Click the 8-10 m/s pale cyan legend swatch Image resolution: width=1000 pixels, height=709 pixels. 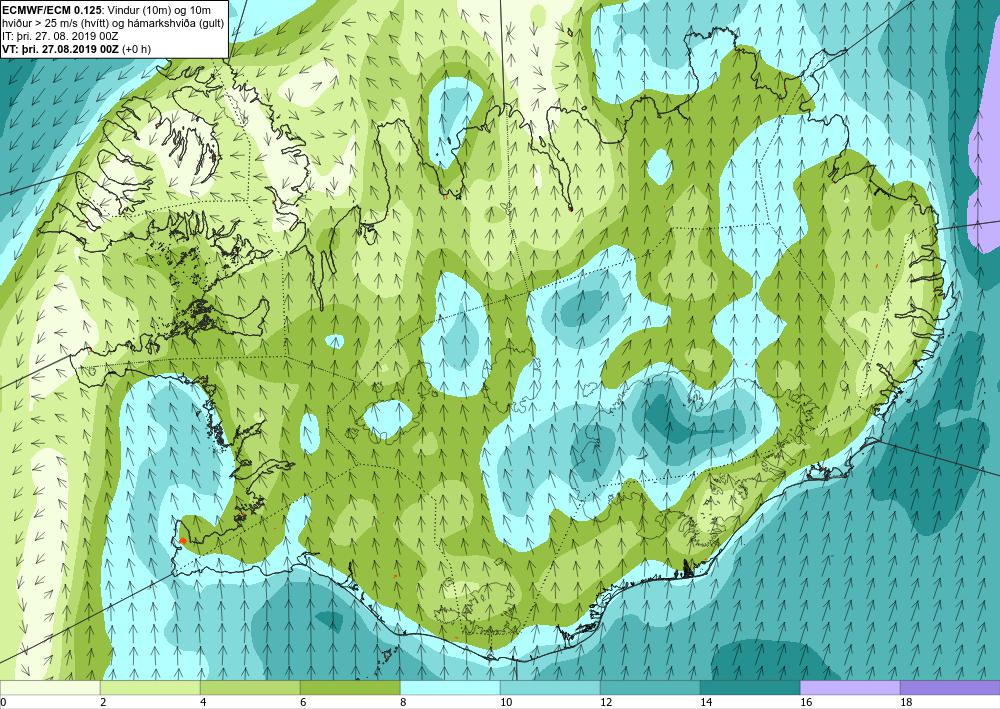pyautogui.click(x=450, y=687)
